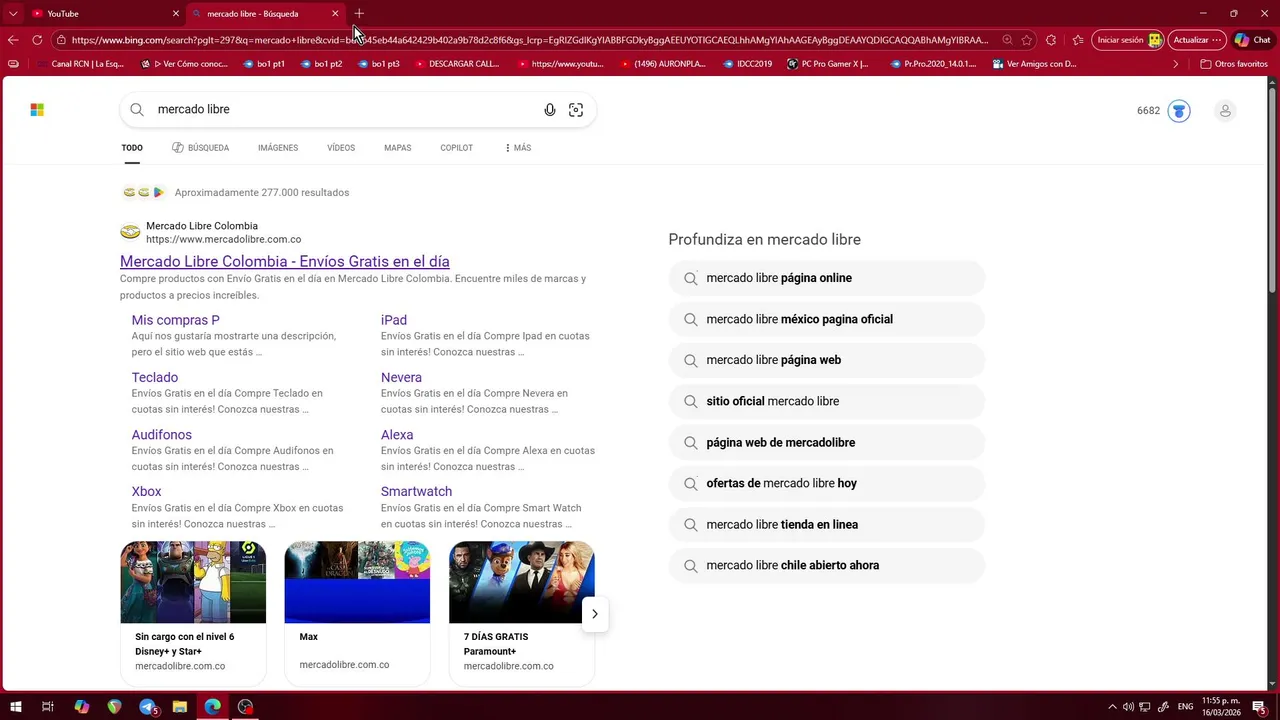This screenshot has height=720, width=1280.
Task: Click Iniciar sesión button
Action: pyautogui.click(x=1128, y=40)
